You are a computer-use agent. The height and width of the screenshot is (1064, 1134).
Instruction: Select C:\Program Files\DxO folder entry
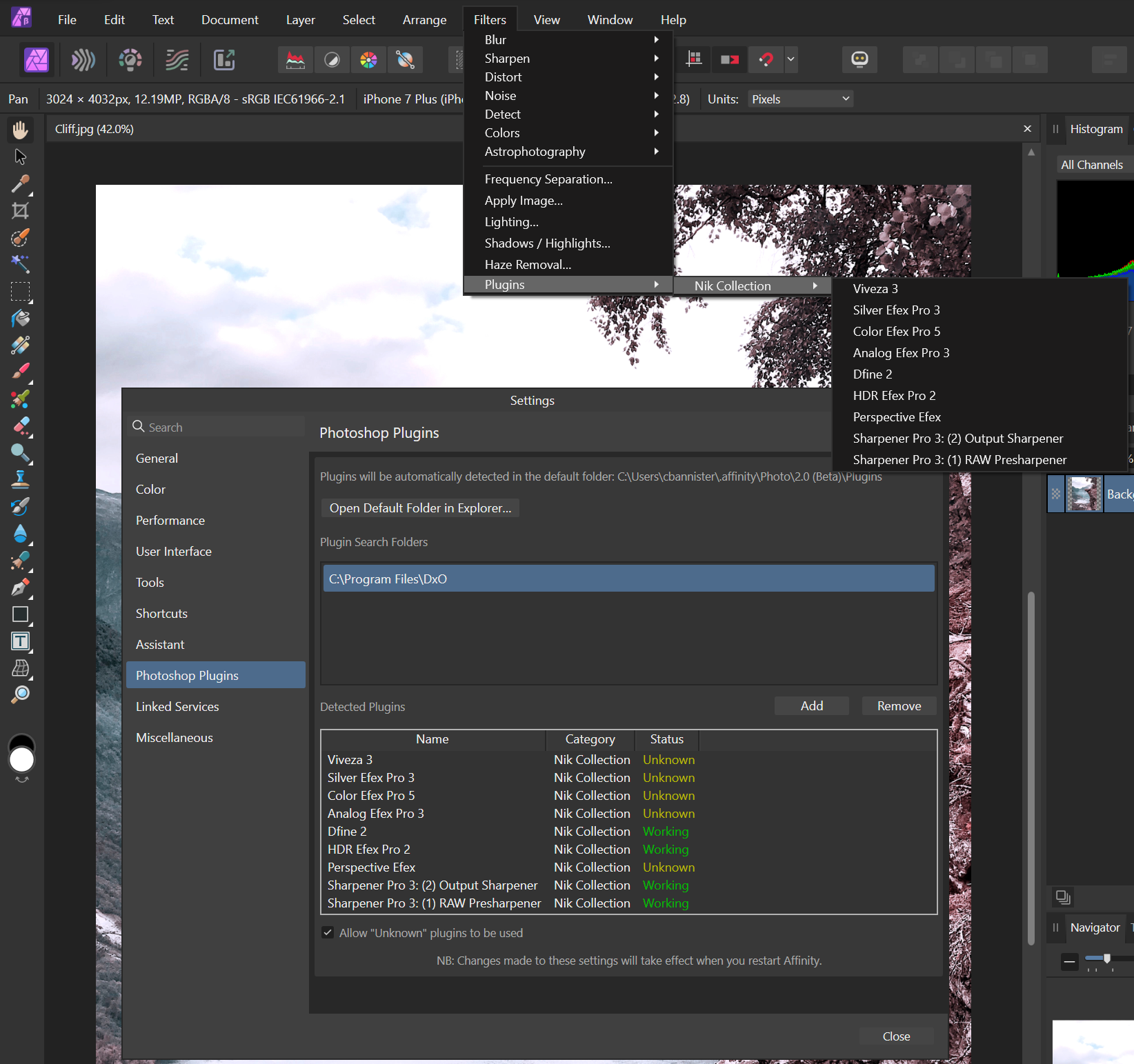tap(629, 579)
